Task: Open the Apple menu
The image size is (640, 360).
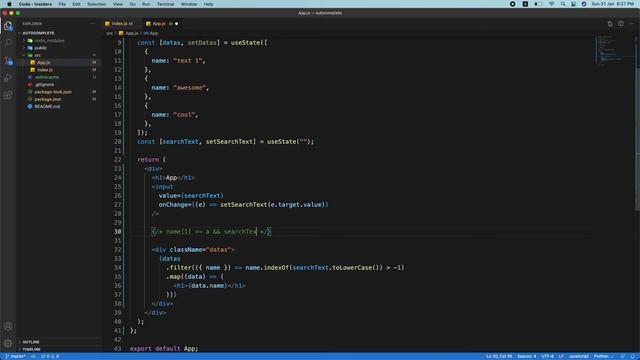Action: 9,4
